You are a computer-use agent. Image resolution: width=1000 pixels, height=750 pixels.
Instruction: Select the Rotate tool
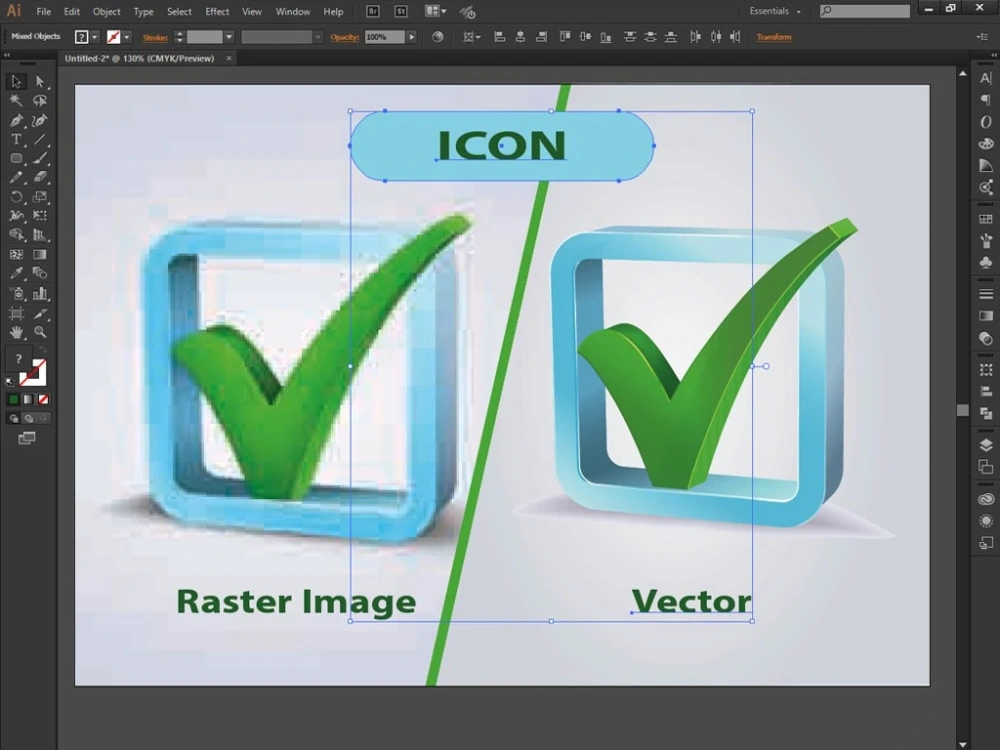point(16,196)
